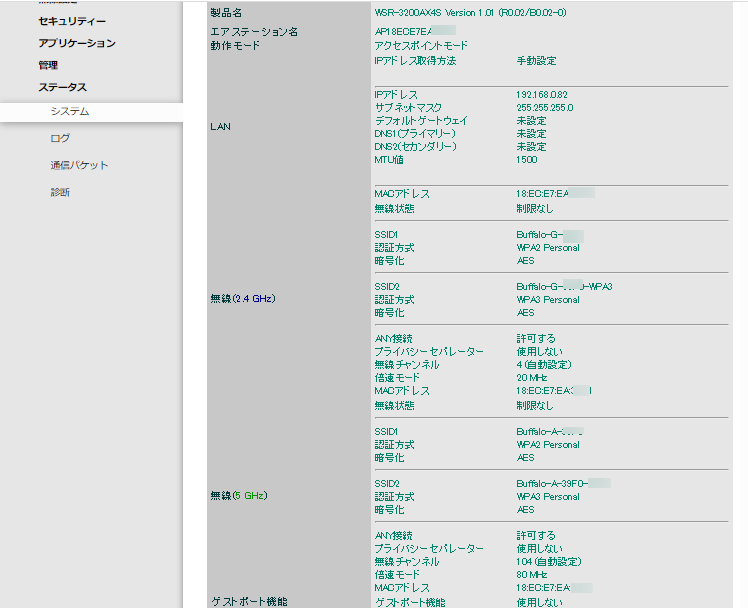
Task: Collapse the ステータス menu section
Action: pos(62,87)
